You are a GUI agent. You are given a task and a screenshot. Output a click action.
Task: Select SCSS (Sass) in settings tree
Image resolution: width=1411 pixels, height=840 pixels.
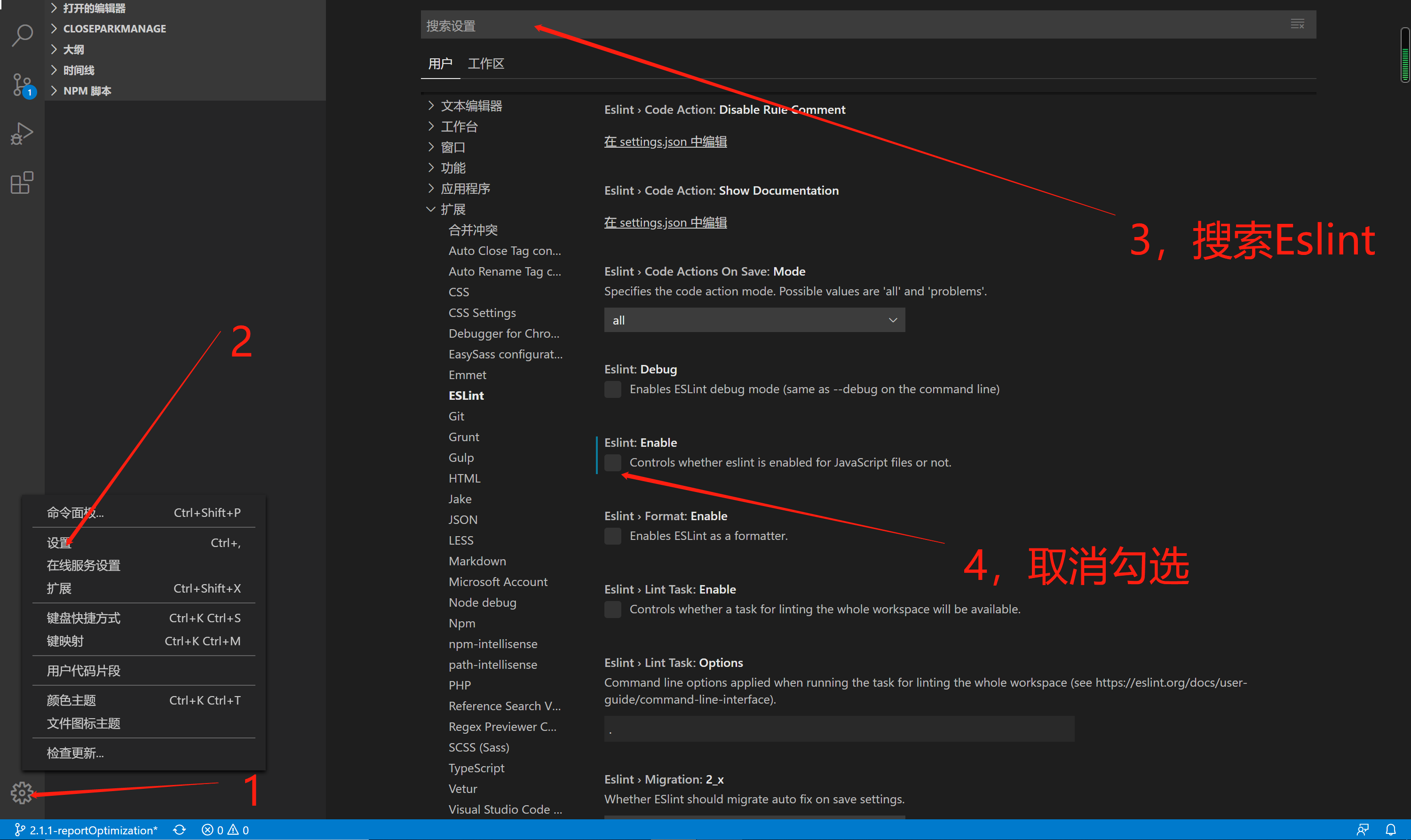pyautogui.click(x=479, y=748)
